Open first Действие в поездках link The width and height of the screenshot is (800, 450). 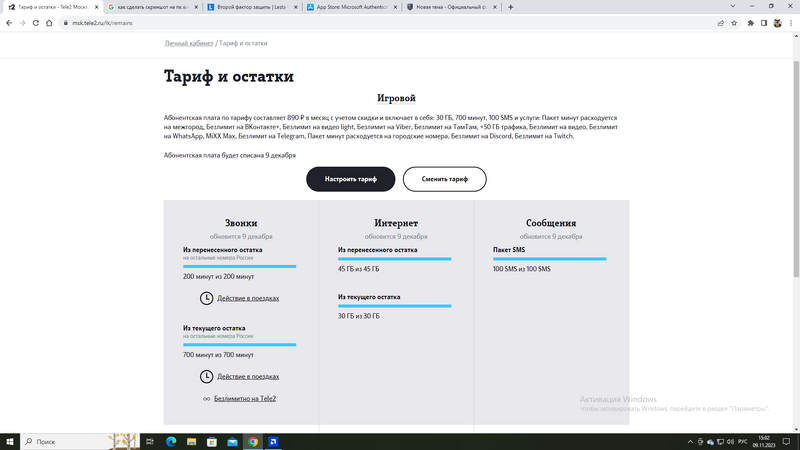point(248,298)
